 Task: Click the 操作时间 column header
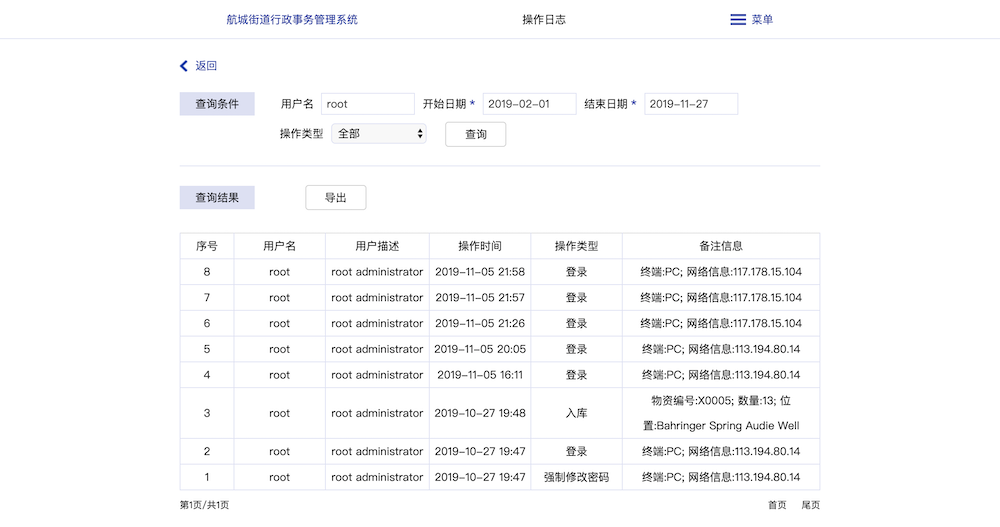[x=480, y=246]
